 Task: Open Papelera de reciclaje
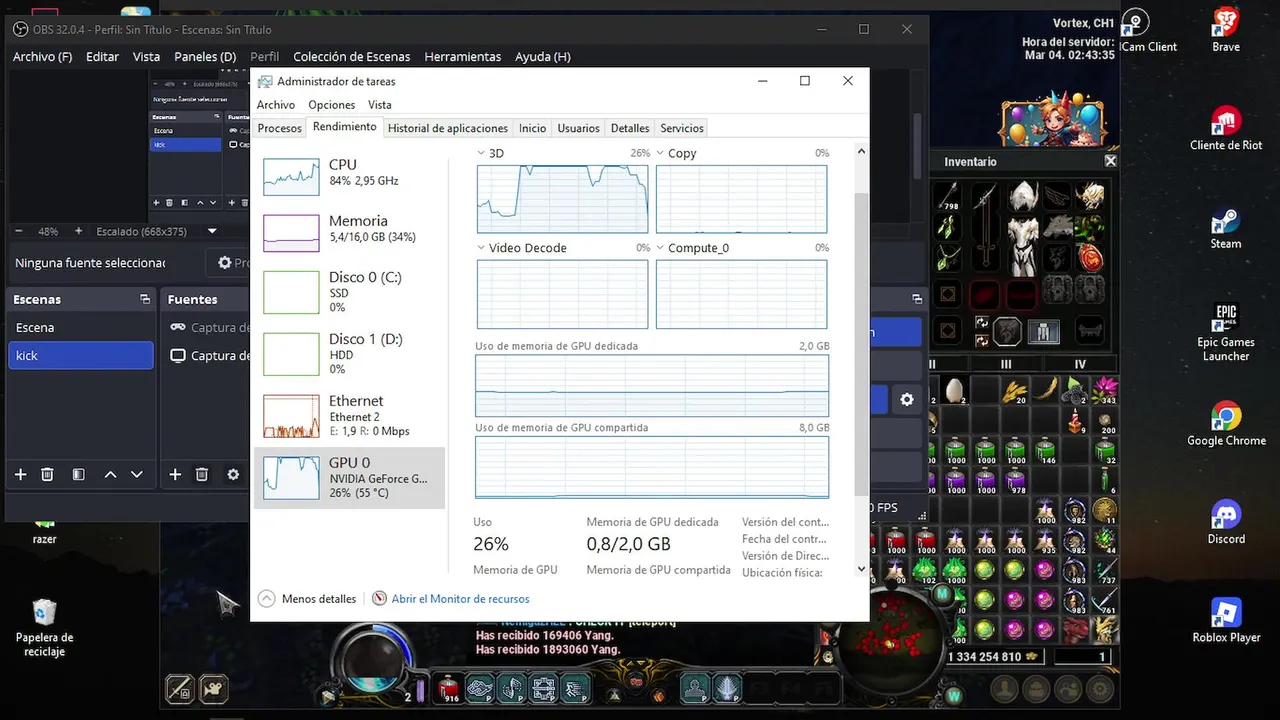pyautogui.click(x=44, y=627)
